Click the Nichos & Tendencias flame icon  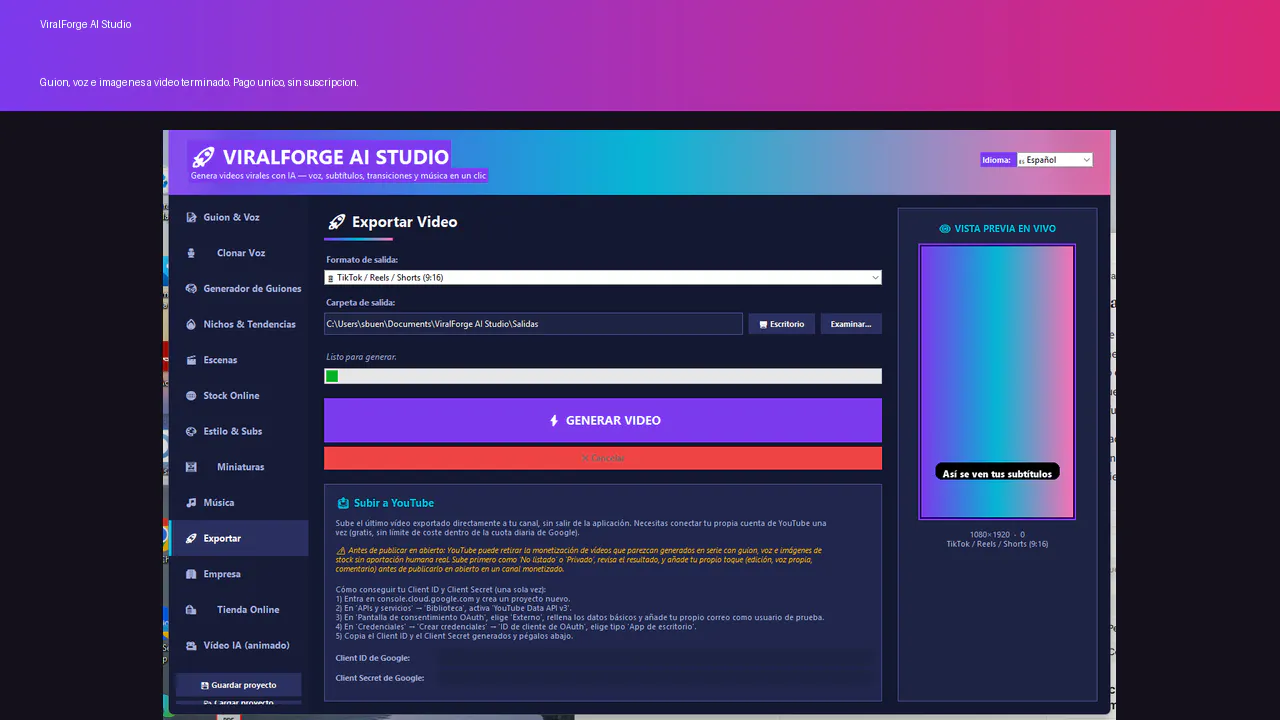click(191, 324)
